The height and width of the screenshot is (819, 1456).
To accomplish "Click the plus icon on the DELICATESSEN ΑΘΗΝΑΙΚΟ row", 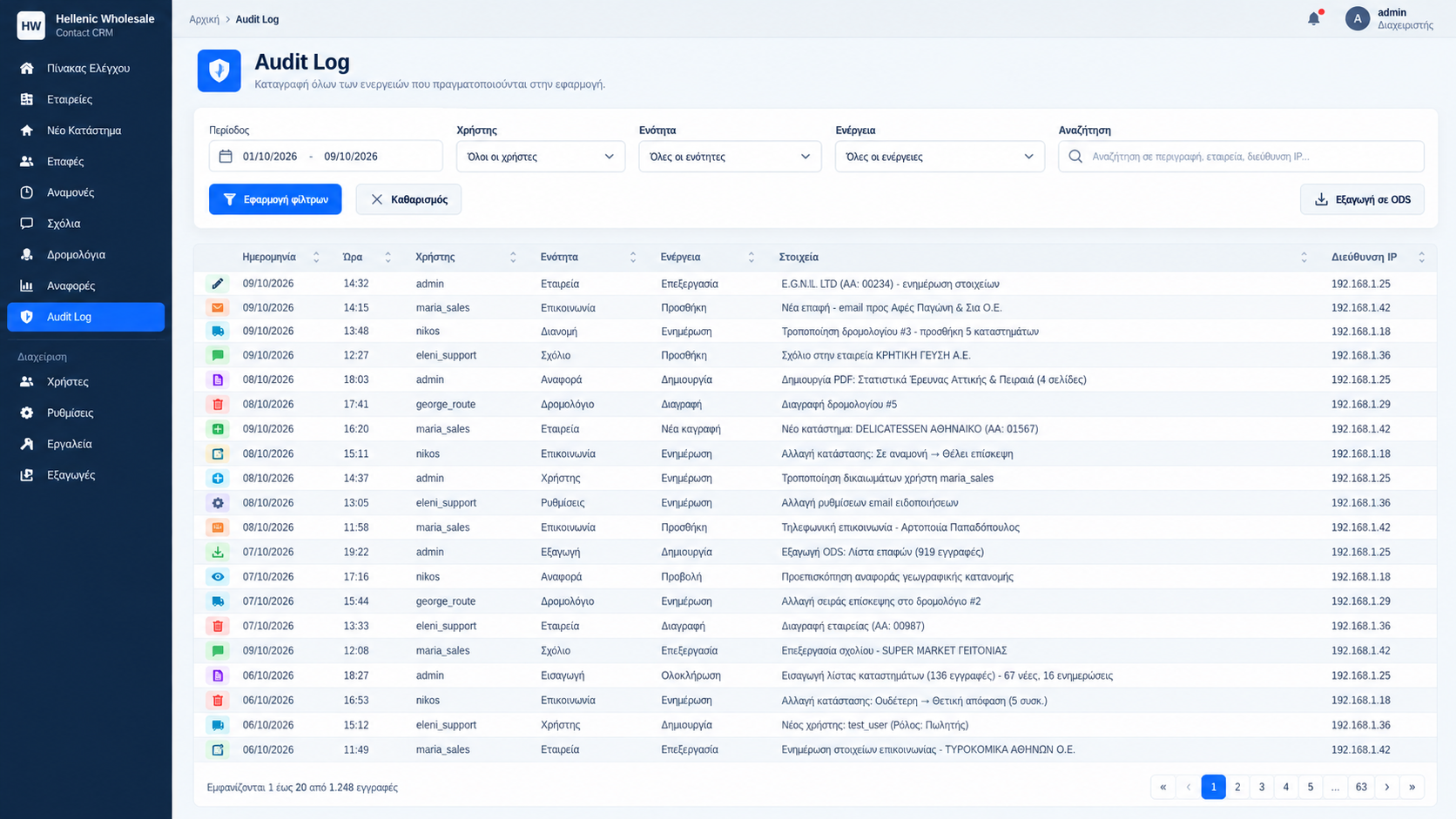I will pos(218,428).
